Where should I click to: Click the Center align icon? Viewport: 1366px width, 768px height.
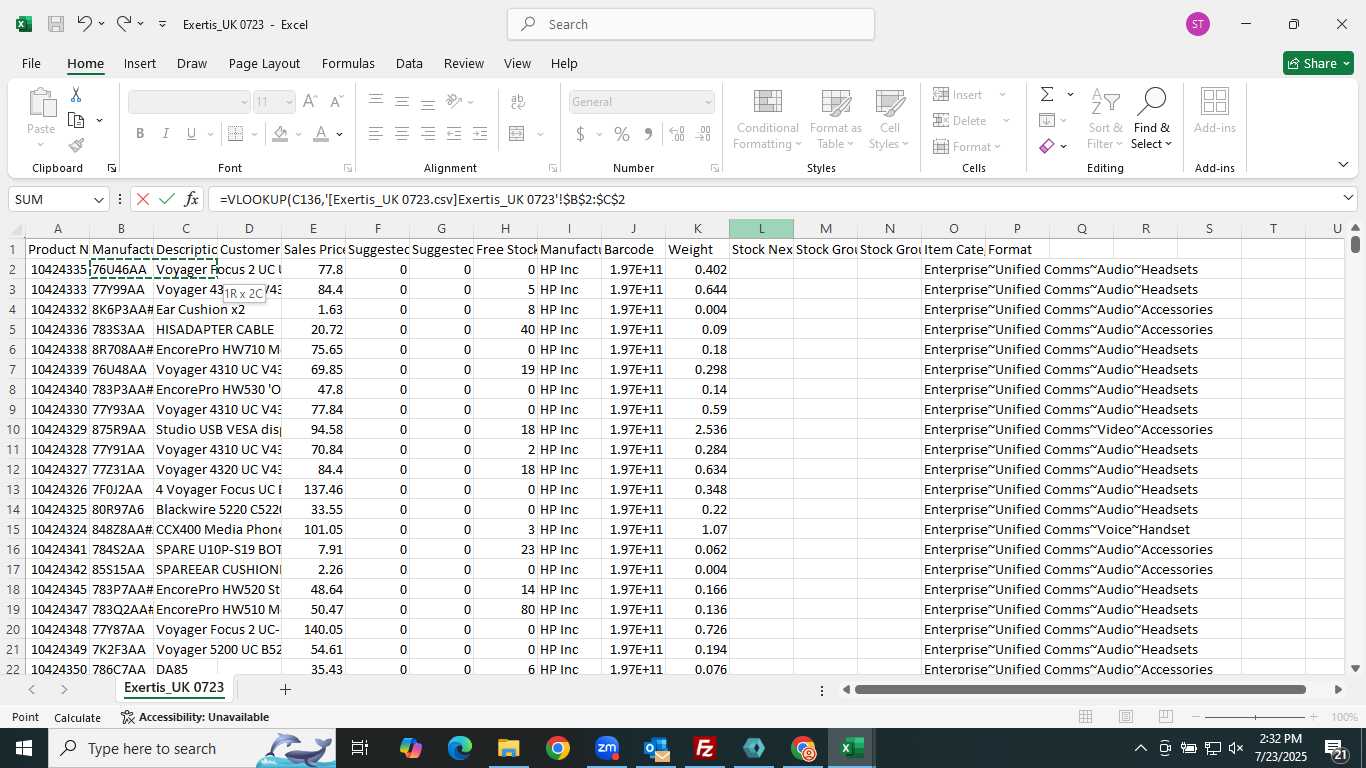coord(401,134)
